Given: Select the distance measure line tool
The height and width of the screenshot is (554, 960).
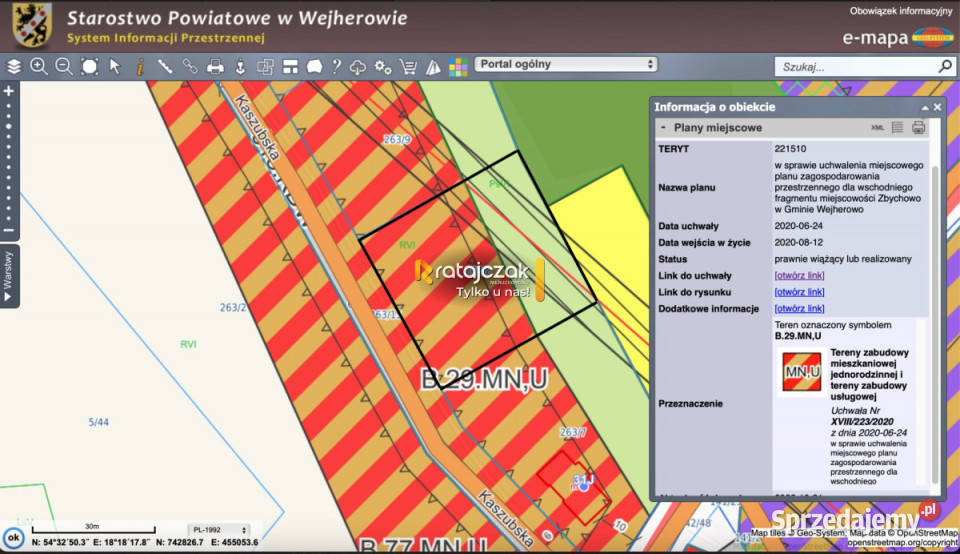Looking at the screenshot, I should [165, 66].
